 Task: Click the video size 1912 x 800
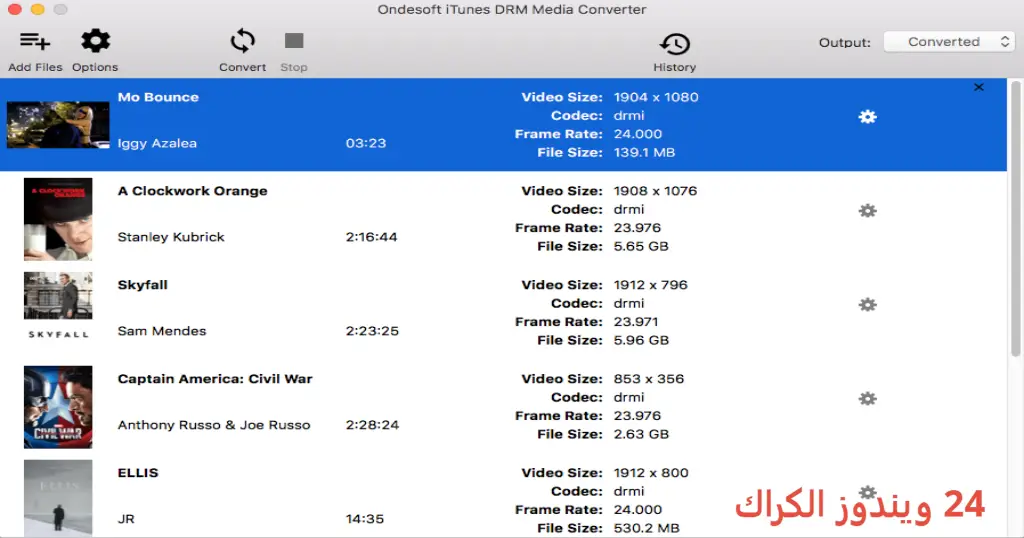click(x=650, y=473)
